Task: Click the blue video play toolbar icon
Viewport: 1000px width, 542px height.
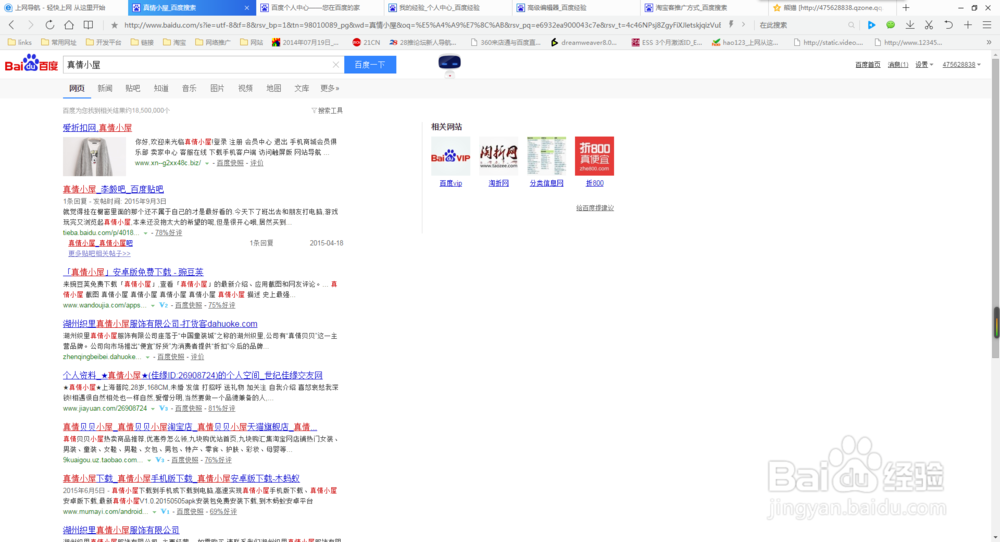Action: click(871, 25)
